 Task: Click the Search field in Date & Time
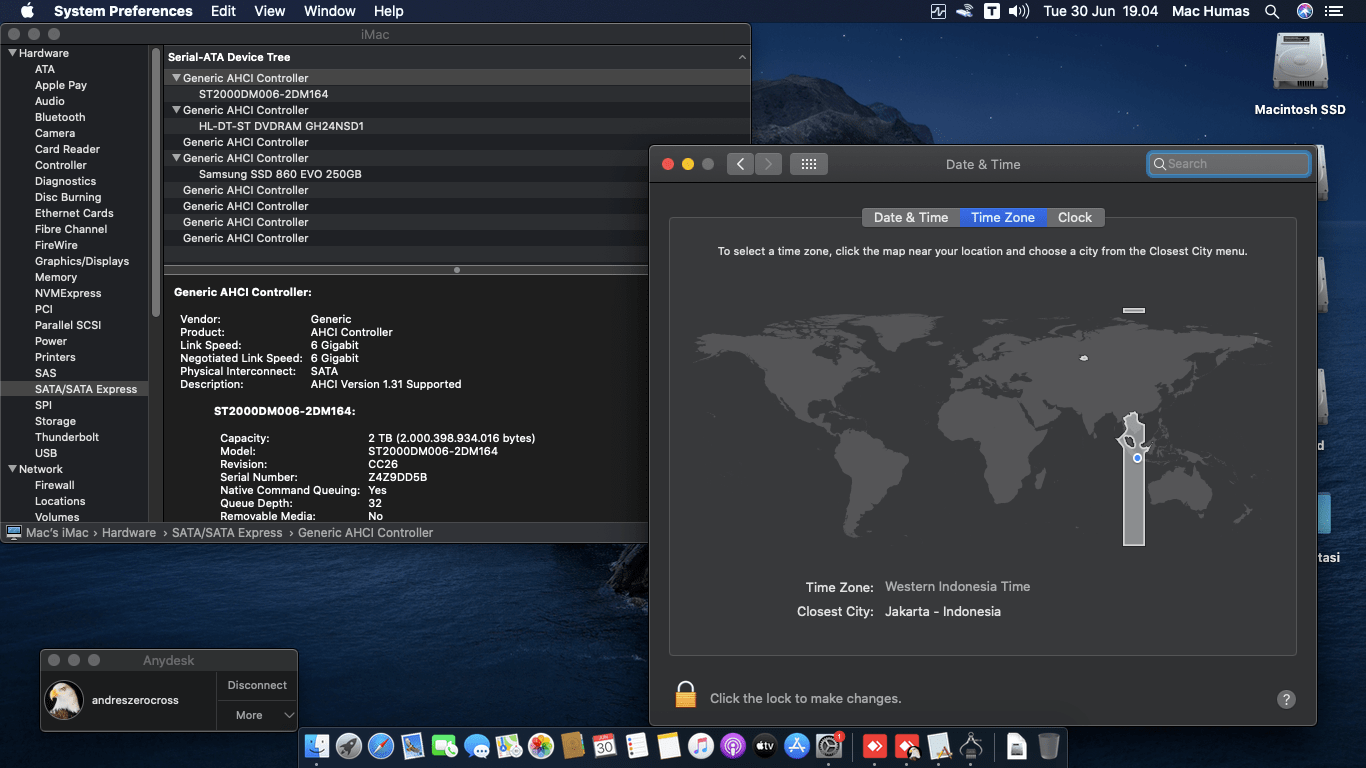1229,164
